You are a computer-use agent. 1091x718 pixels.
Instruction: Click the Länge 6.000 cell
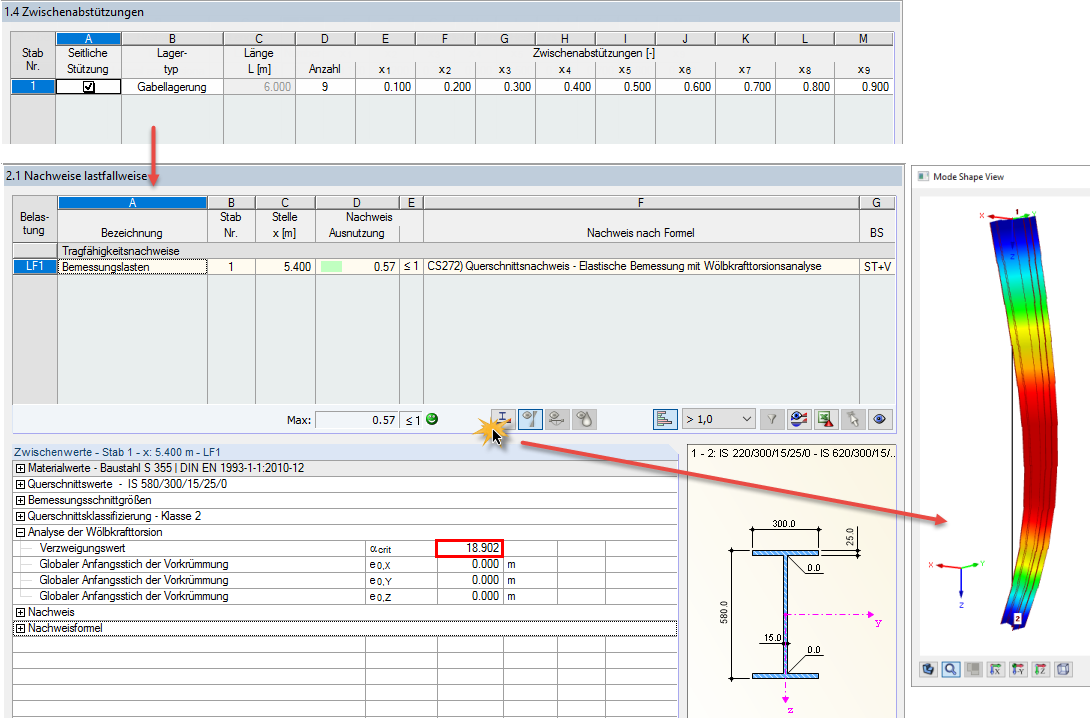(259, 87)
